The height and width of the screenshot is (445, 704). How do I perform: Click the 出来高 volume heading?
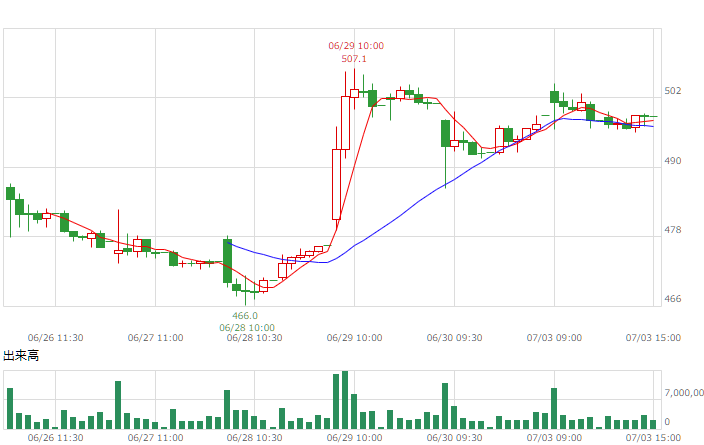click(21, 356)
